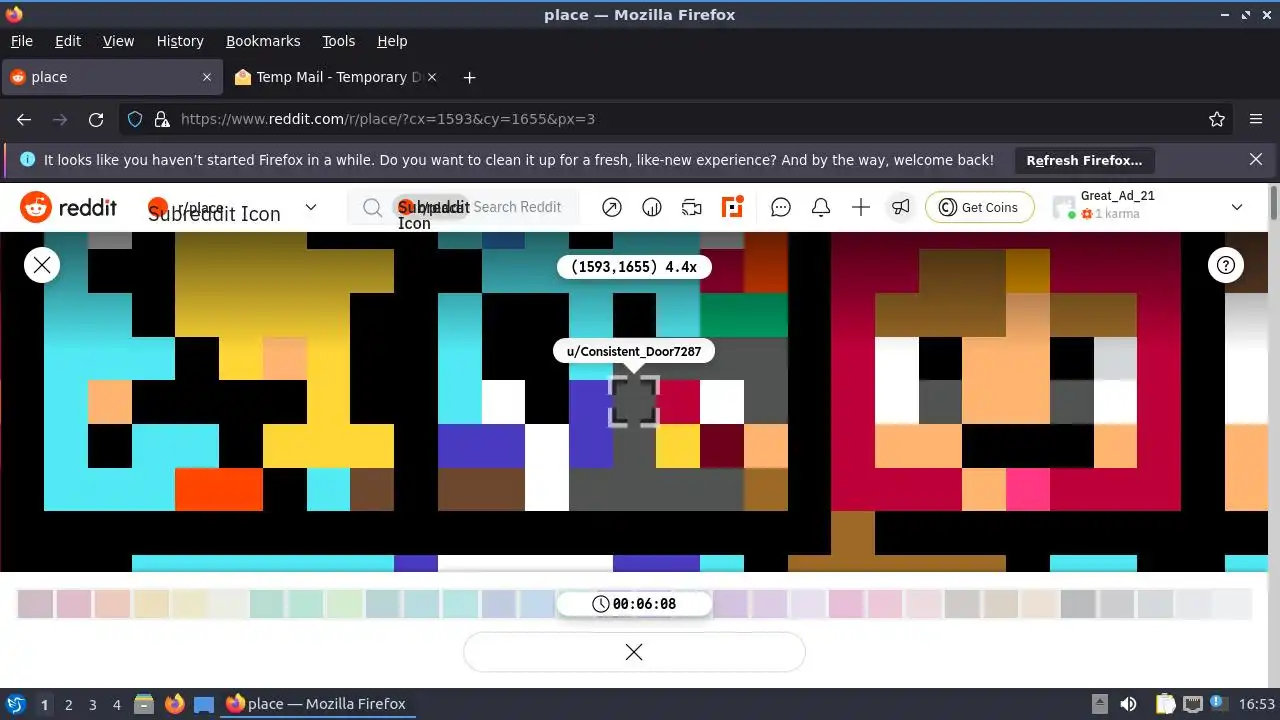Open the View menu
The width and height of the screenshot is (1280, 720).
(118, 41)
